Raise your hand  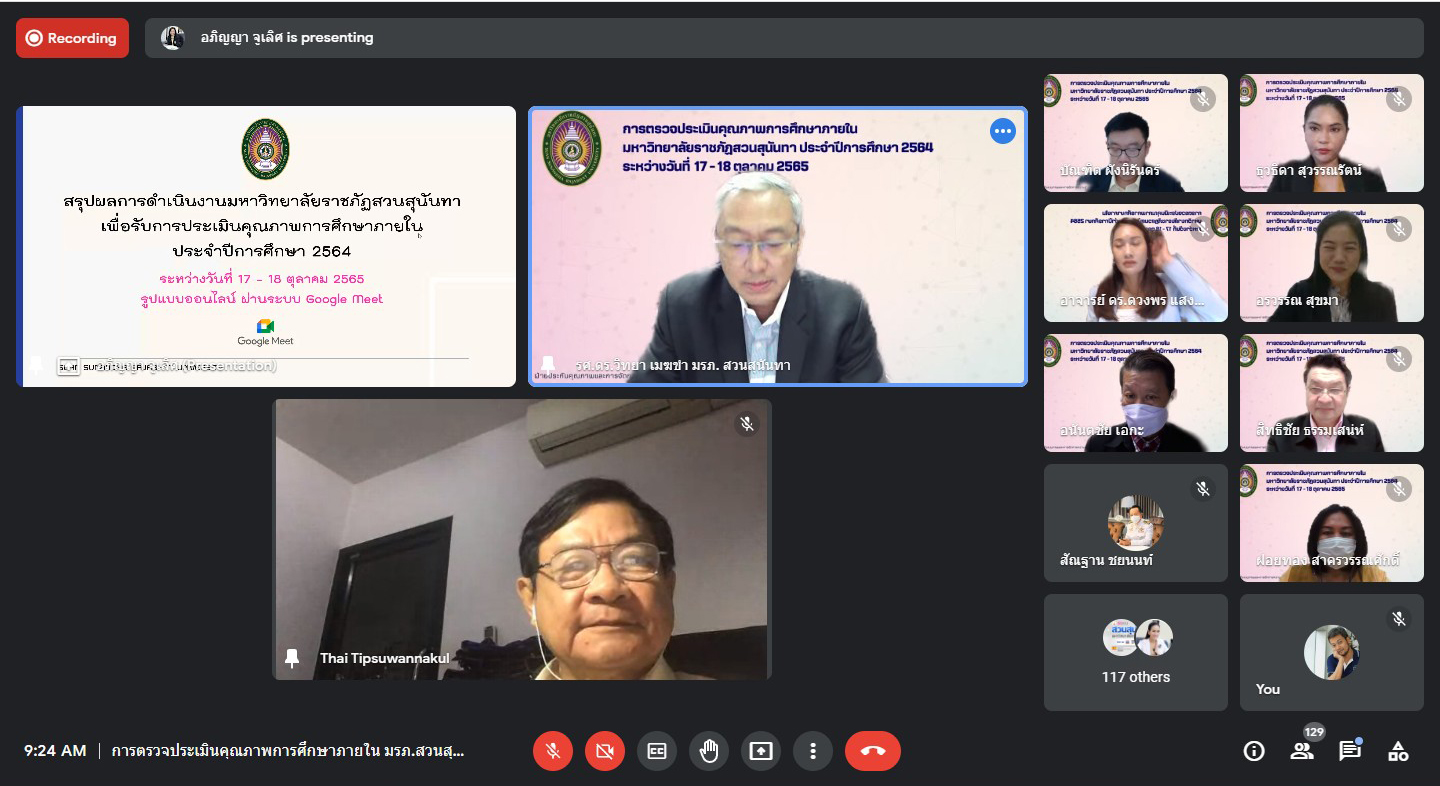[x=709, y=751]
